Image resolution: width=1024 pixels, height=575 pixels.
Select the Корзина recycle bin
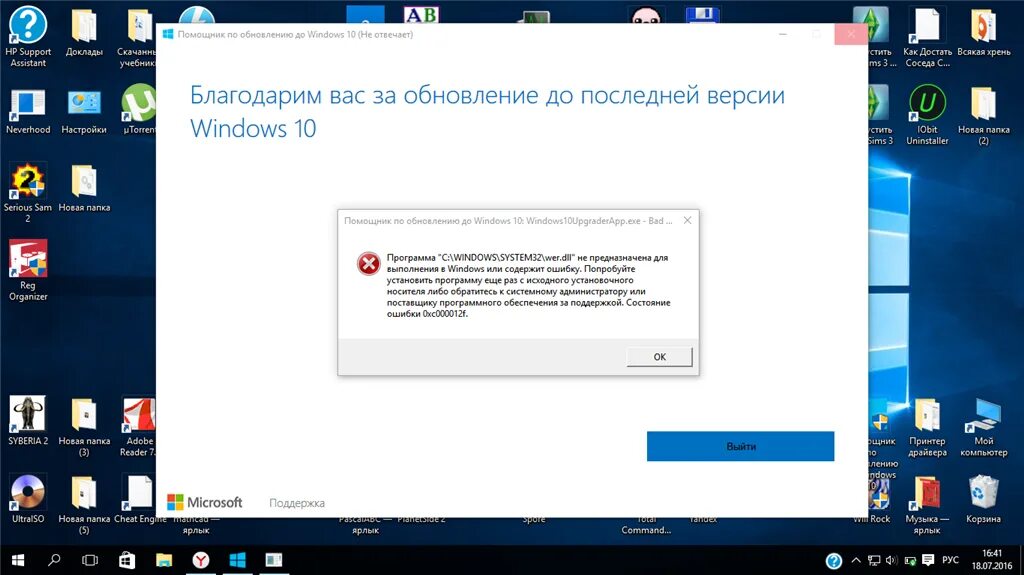point(983,499)
